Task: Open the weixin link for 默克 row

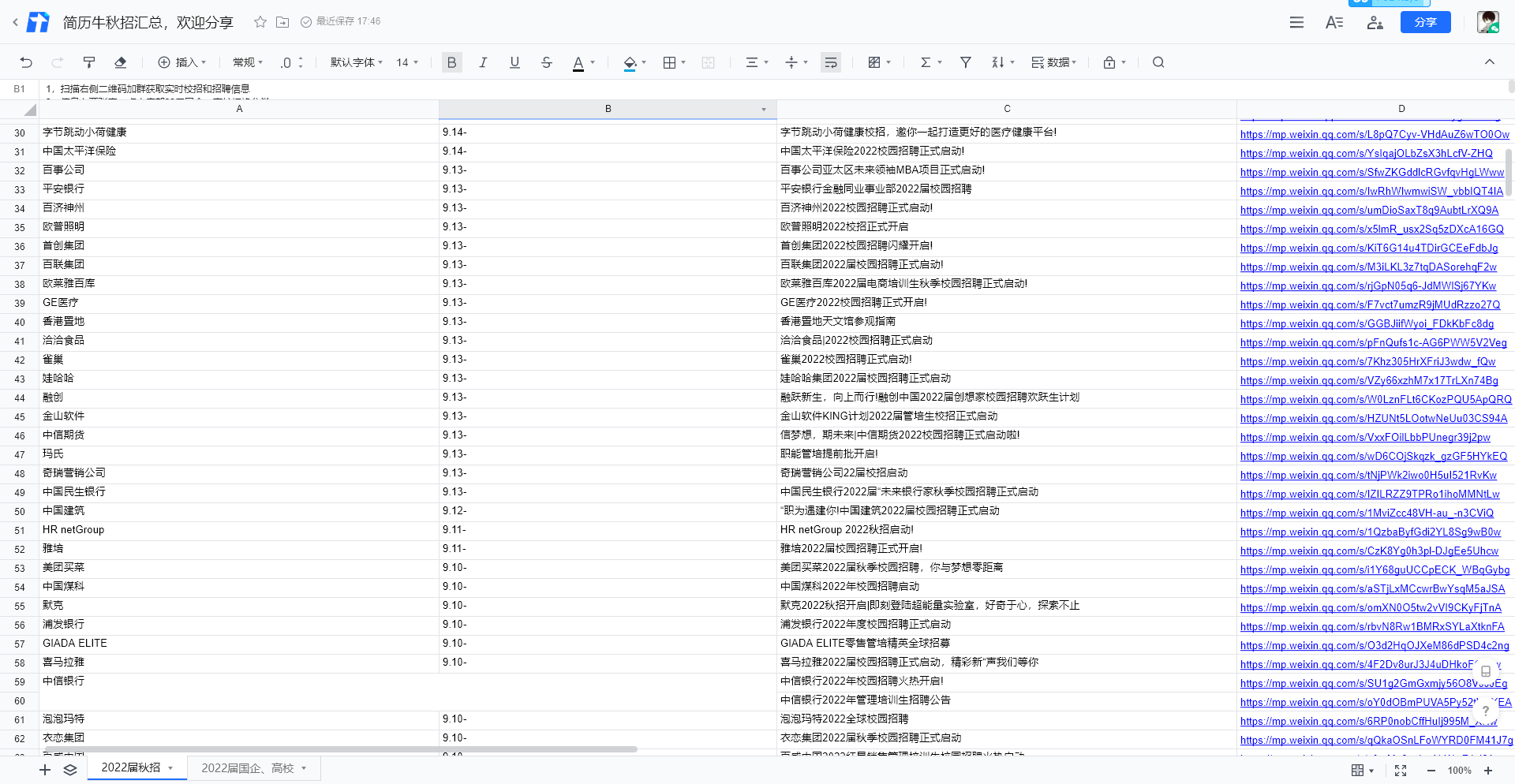Action: (1371, 607)
